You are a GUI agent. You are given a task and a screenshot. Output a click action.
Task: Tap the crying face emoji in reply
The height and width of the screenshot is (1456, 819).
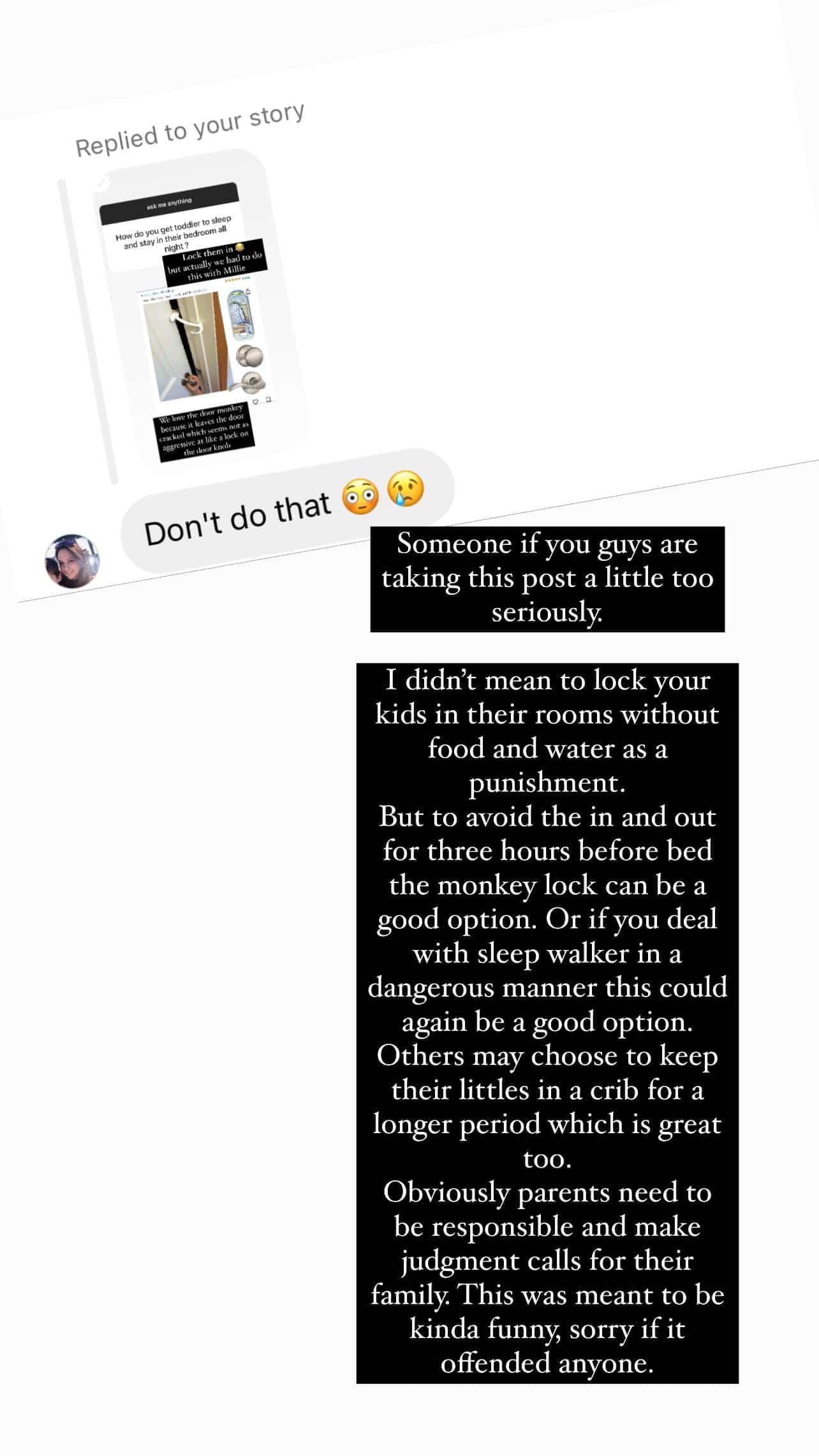click(406, 488)
